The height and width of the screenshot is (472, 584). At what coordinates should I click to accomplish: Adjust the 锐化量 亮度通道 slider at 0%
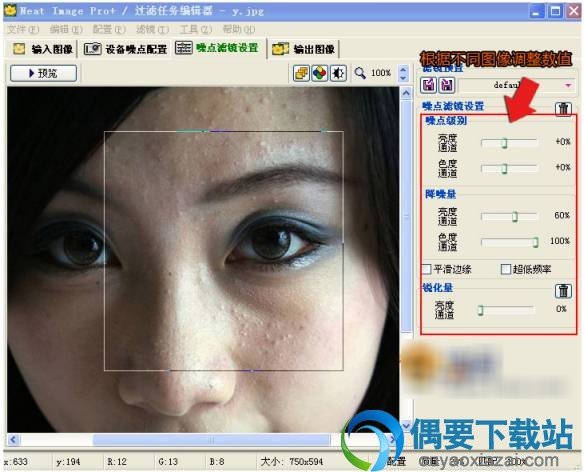point(480,310)
